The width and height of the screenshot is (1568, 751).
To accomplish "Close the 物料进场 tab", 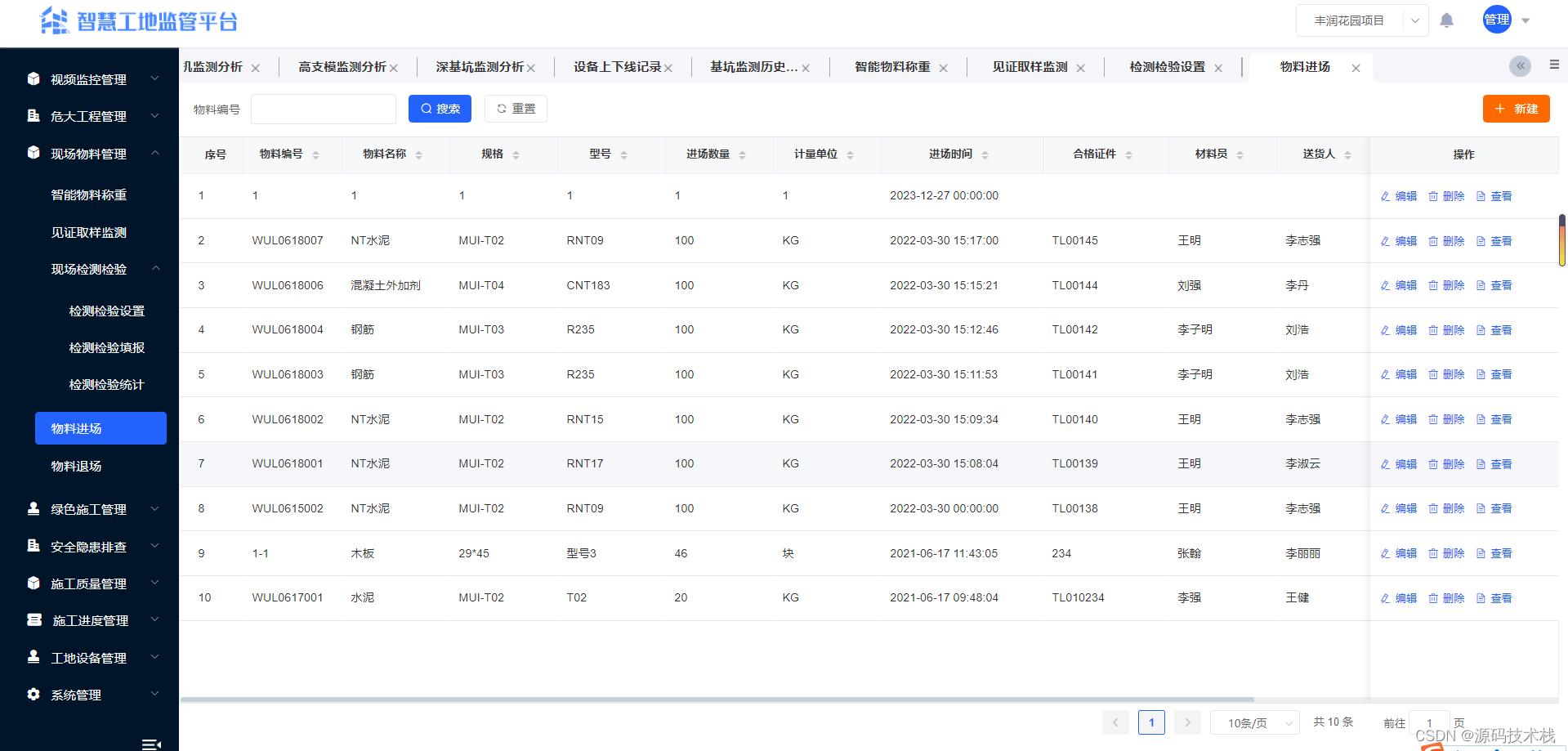I will click(x=1356, y=68).
